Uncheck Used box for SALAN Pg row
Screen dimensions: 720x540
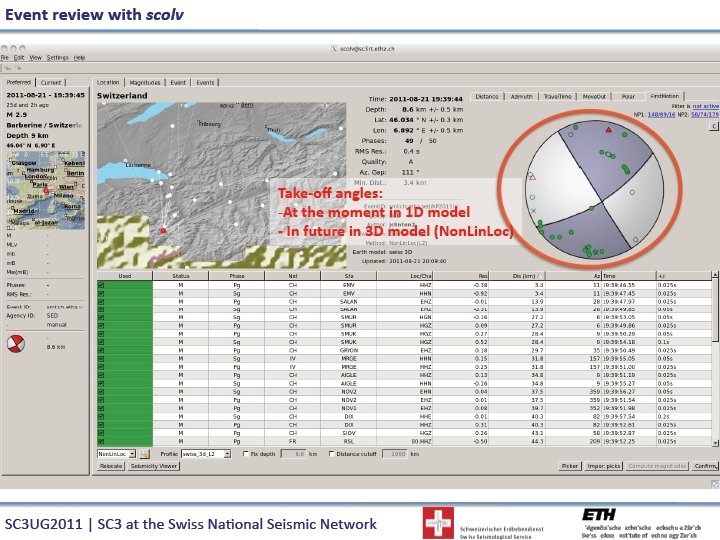[x=101, y=302]
